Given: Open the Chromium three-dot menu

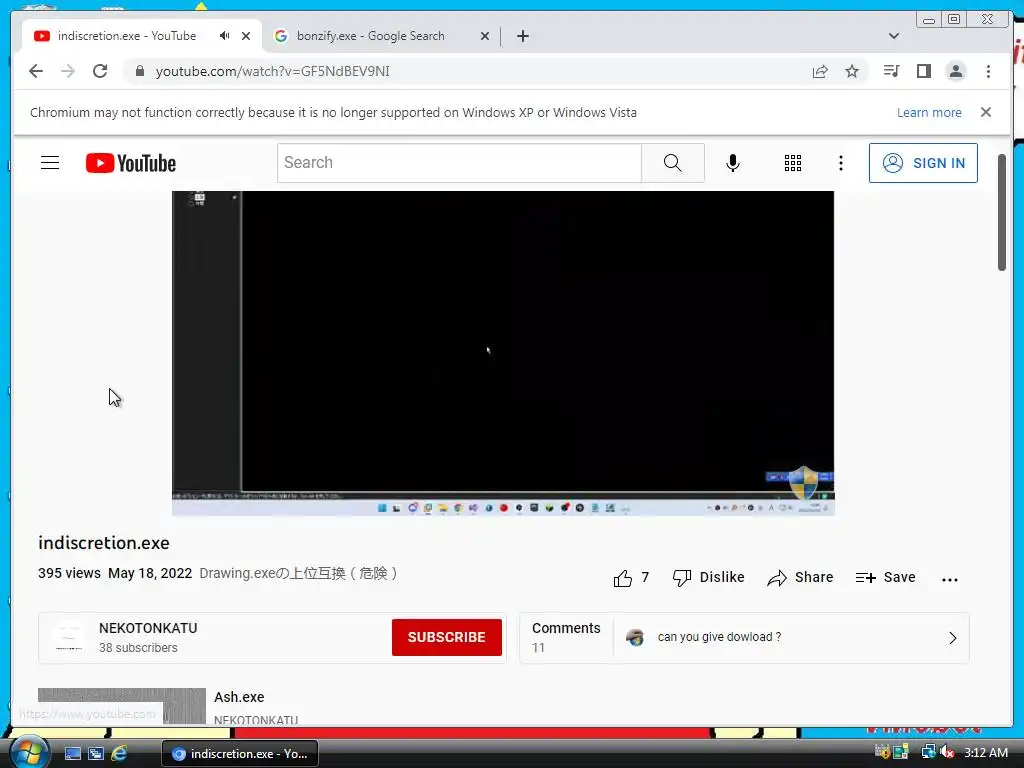Looking at the screenshot, I should [x=988, y=71].
